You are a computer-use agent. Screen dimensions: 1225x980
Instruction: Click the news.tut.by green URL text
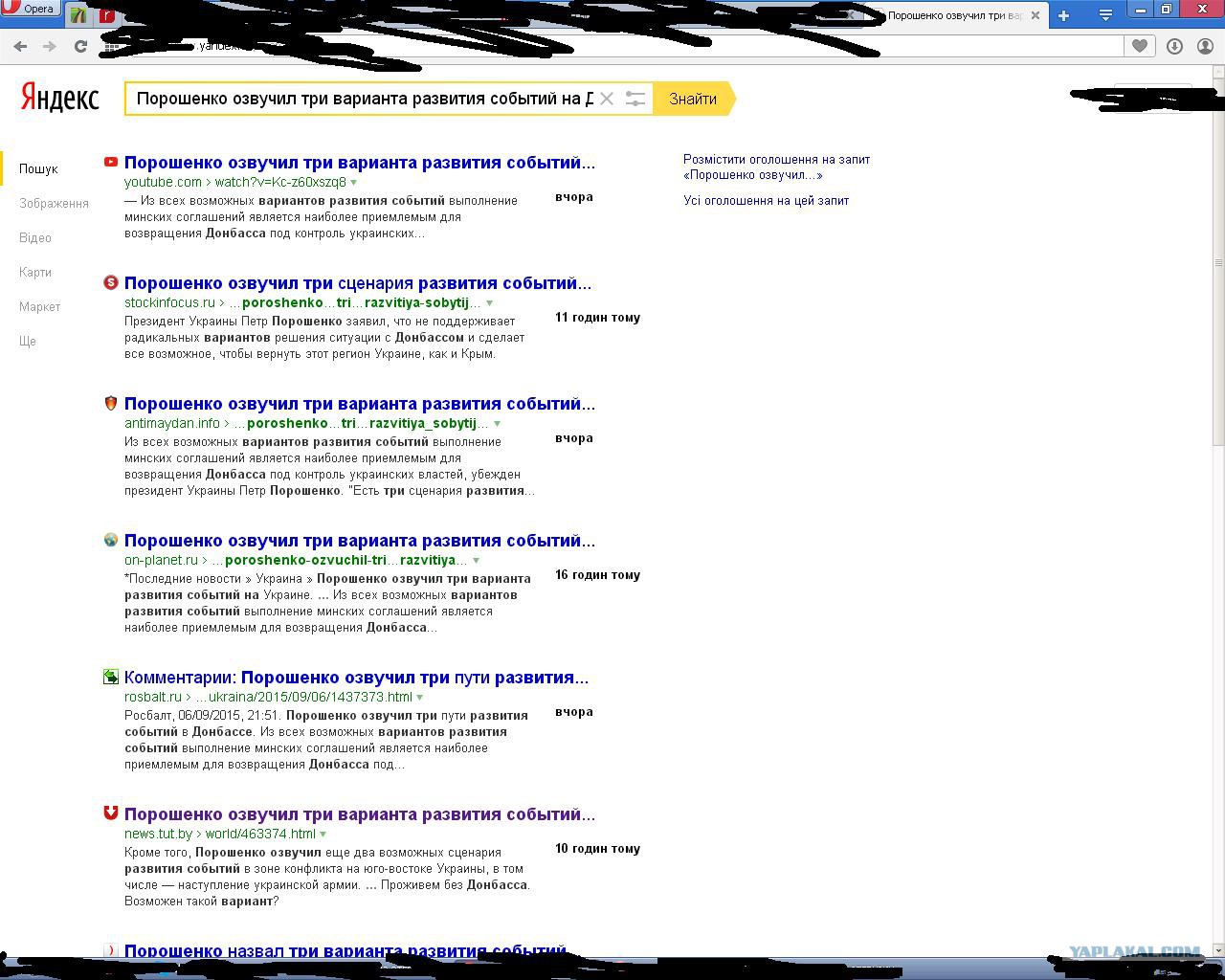[x=220, y=834]
